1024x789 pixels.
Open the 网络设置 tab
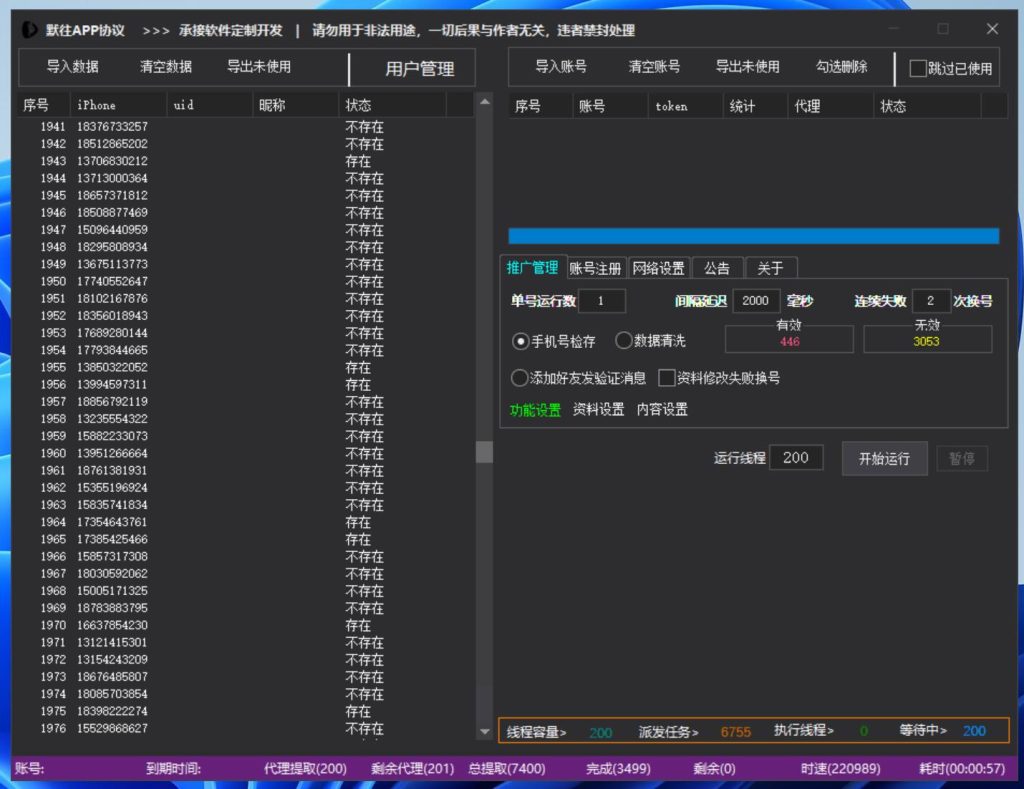(659, 268)
